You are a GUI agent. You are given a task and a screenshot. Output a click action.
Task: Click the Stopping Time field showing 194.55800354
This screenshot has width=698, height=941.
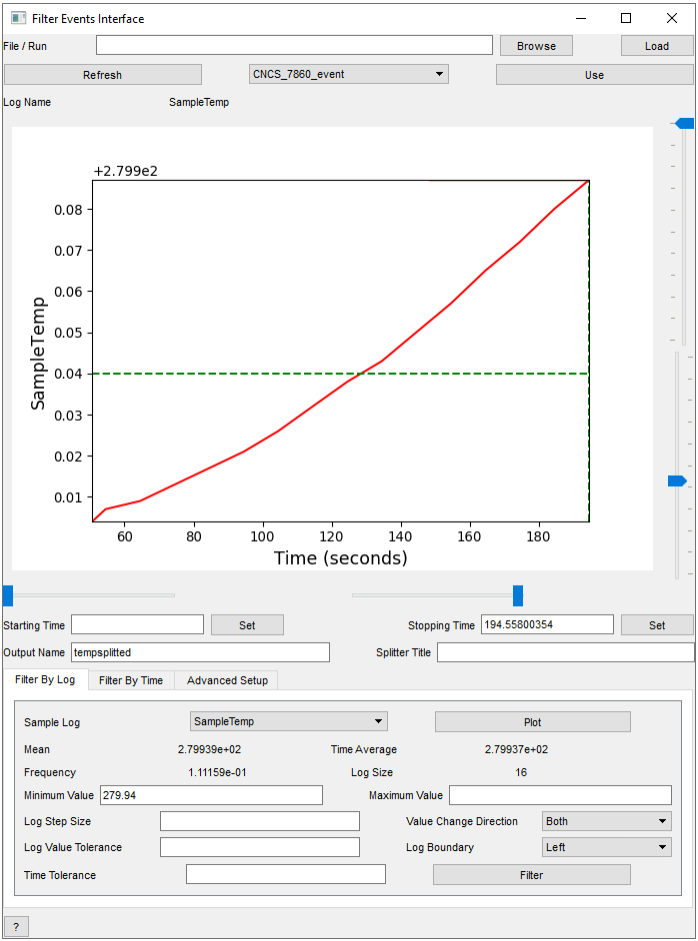(x=547, y=624)
